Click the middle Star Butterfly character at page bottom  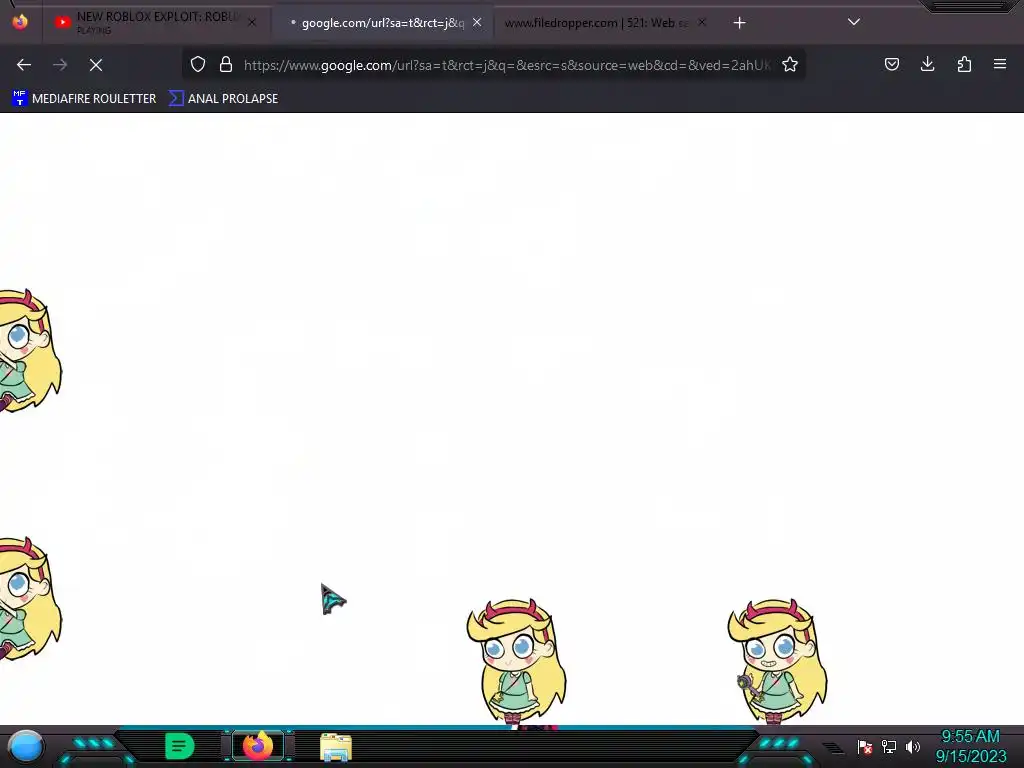tap(516, 662)
